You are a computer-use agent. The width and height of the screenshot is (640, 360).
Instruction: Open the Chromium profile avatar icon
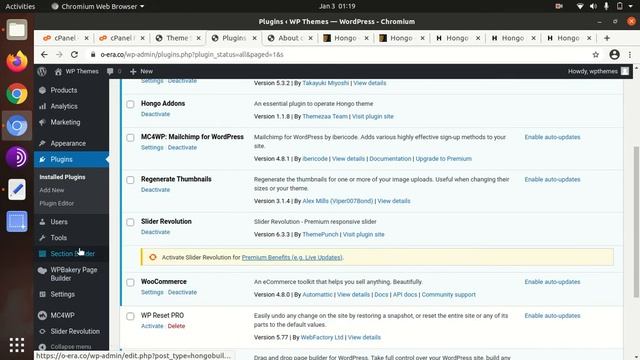(x=614, y=54)
